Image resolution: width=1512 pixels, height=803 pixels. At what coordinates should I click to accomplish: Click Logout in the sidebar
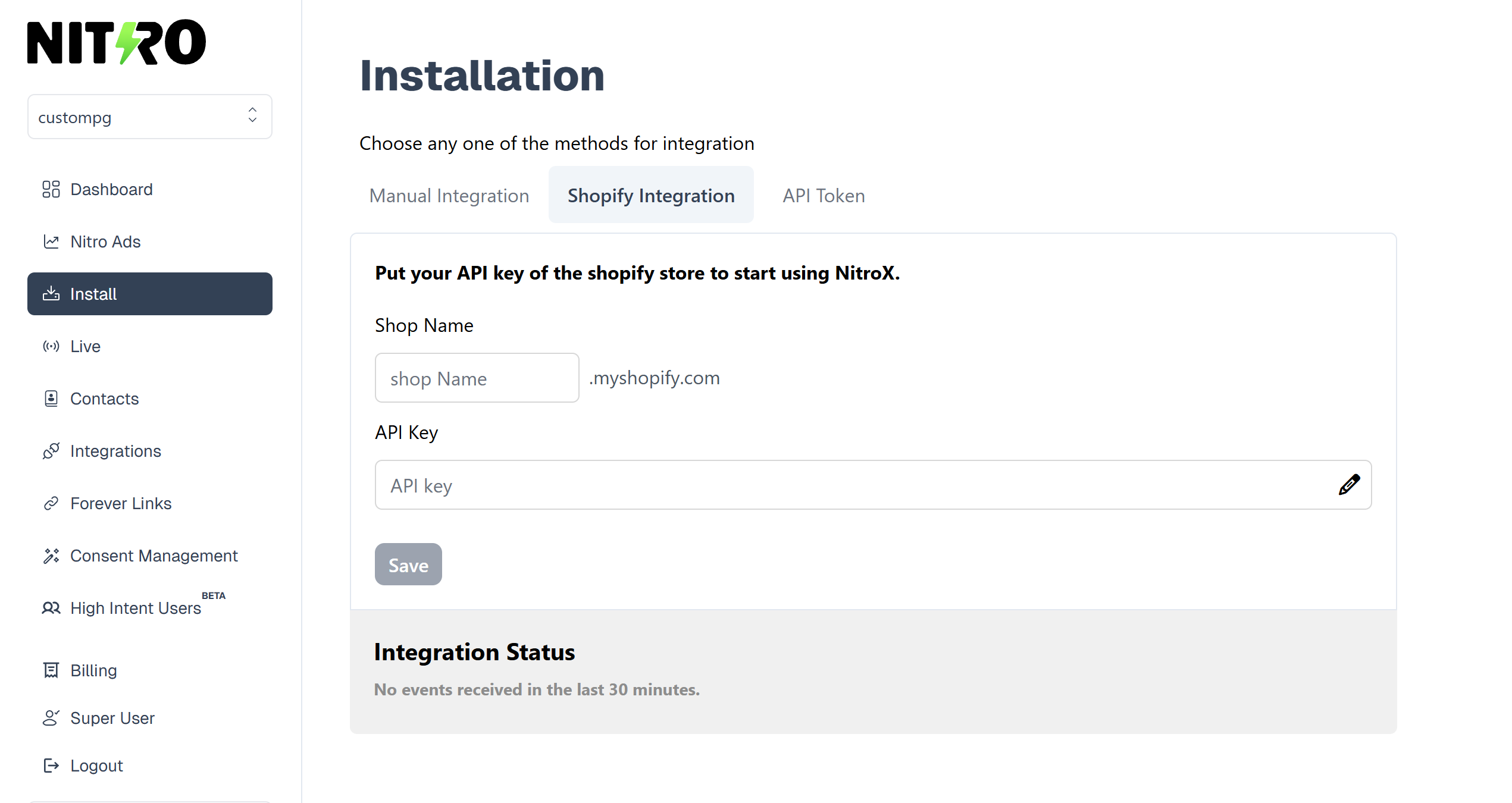(150, 766)
